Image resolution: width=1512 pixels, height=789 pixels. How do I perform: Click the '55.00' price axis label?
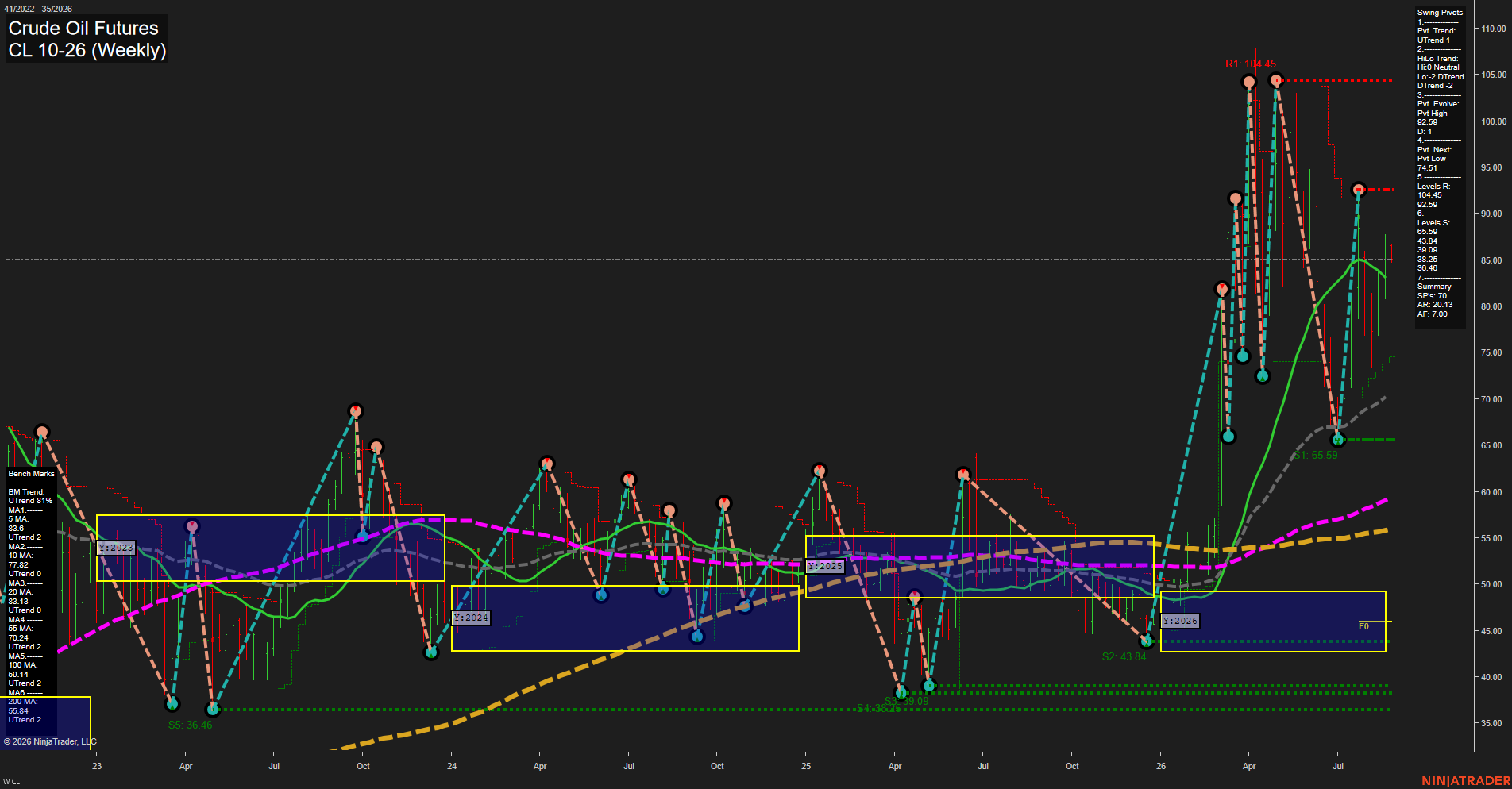pos(1491,538)
